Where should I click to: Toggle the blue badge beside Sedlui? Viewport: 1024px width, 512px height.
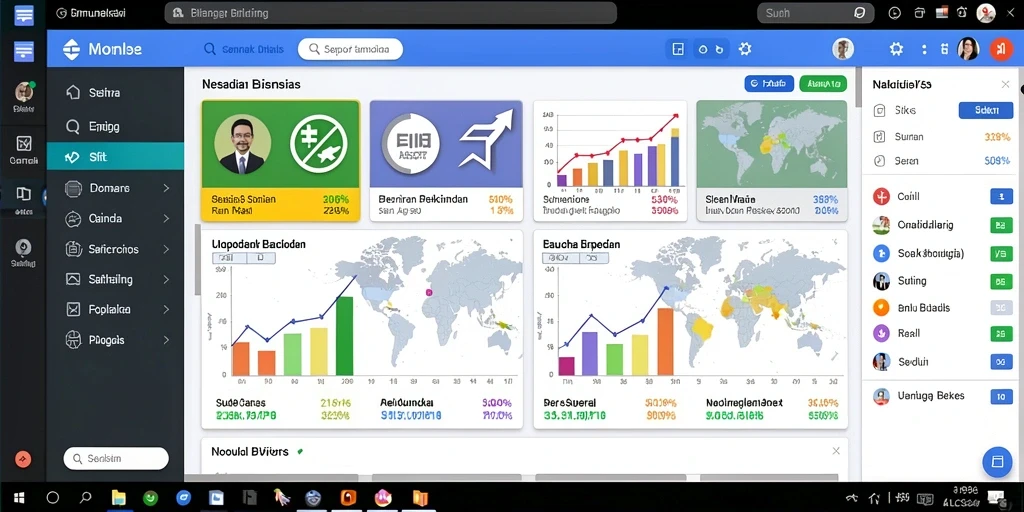[x=1001, y=362]
